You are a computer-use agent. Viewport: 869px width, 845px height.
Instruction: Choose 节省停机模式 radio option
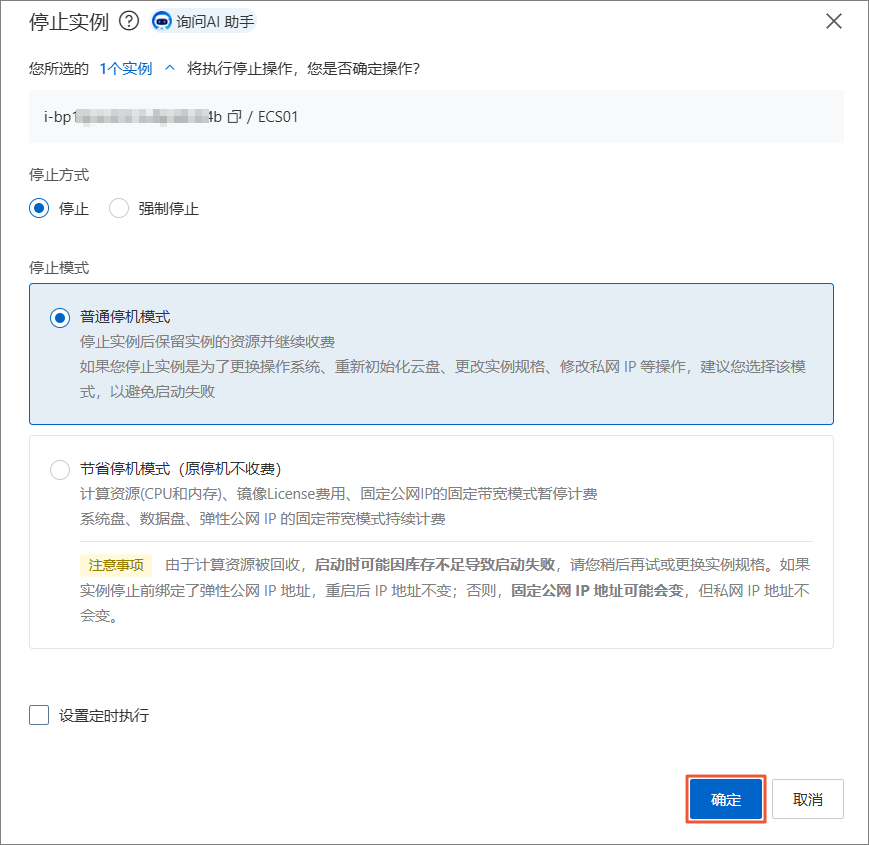(x=60, y=469)
